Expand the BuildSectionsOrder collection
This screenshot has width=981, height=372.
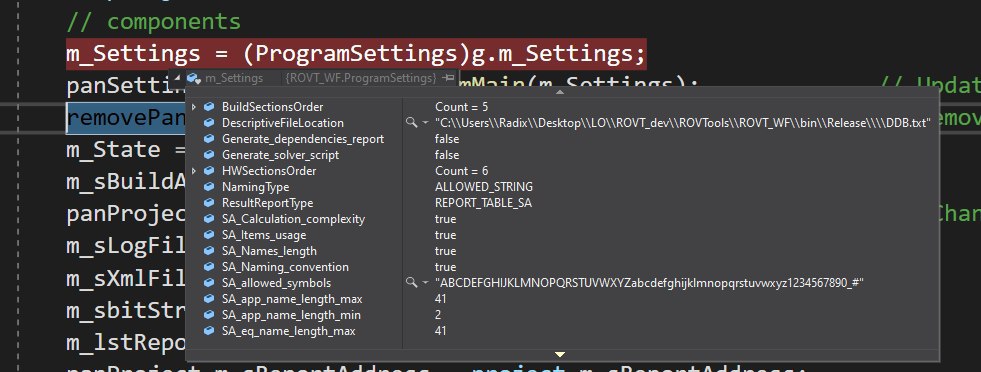click(194, 107)
